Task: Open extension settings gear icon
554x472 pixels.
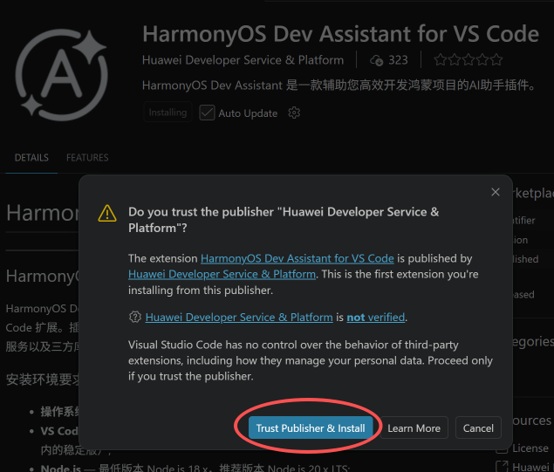Action: click(x=294, y=113)
